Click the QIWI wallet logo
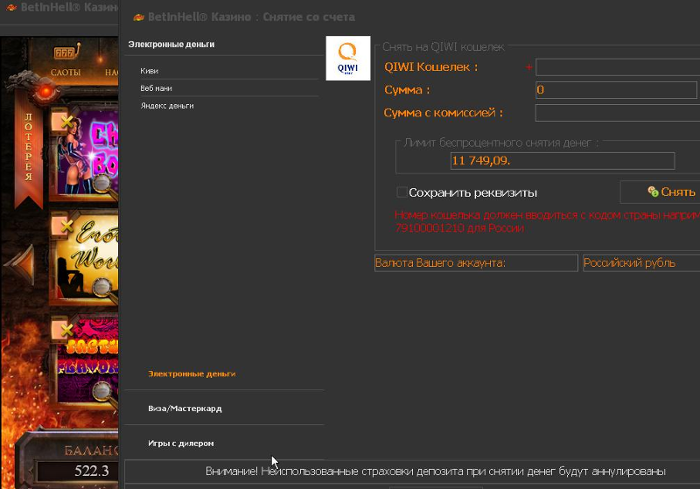 click(x=349, y=58)
